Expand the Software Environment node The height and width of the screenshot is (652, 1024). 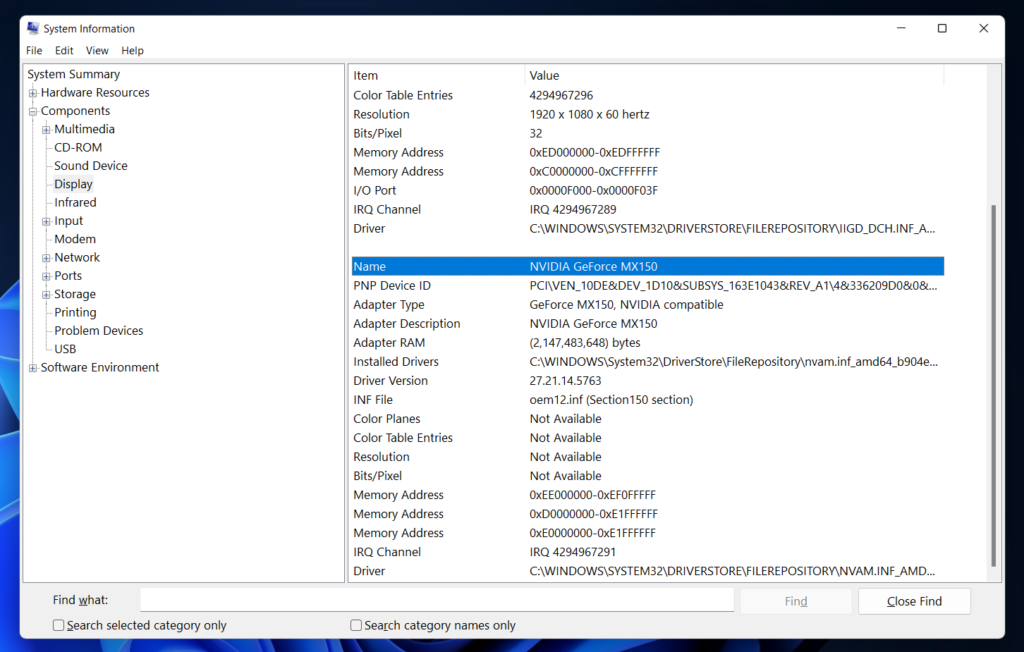pos(33,368)
